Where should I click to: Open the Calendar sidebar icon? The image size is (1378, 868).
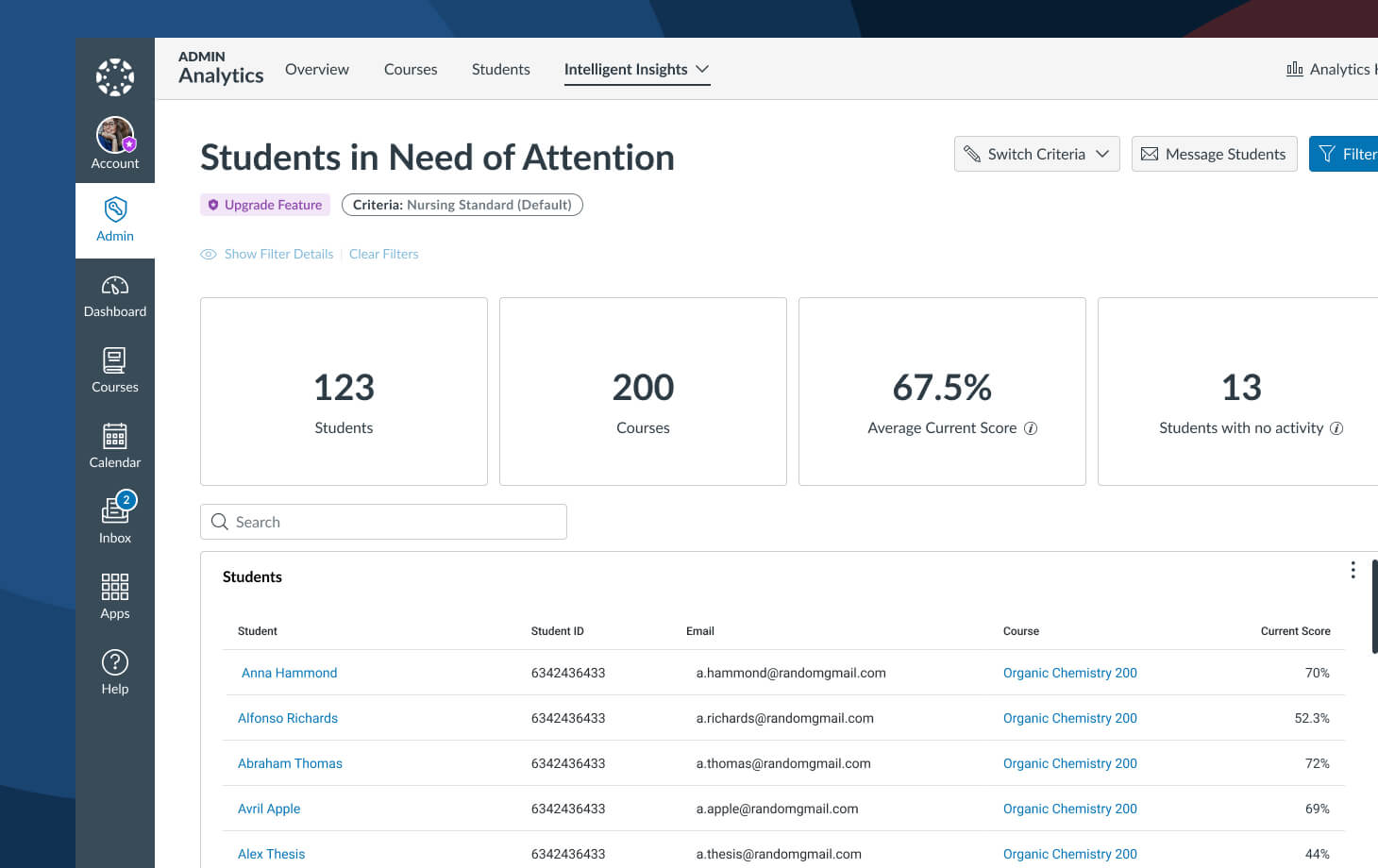tap(115, 445)
